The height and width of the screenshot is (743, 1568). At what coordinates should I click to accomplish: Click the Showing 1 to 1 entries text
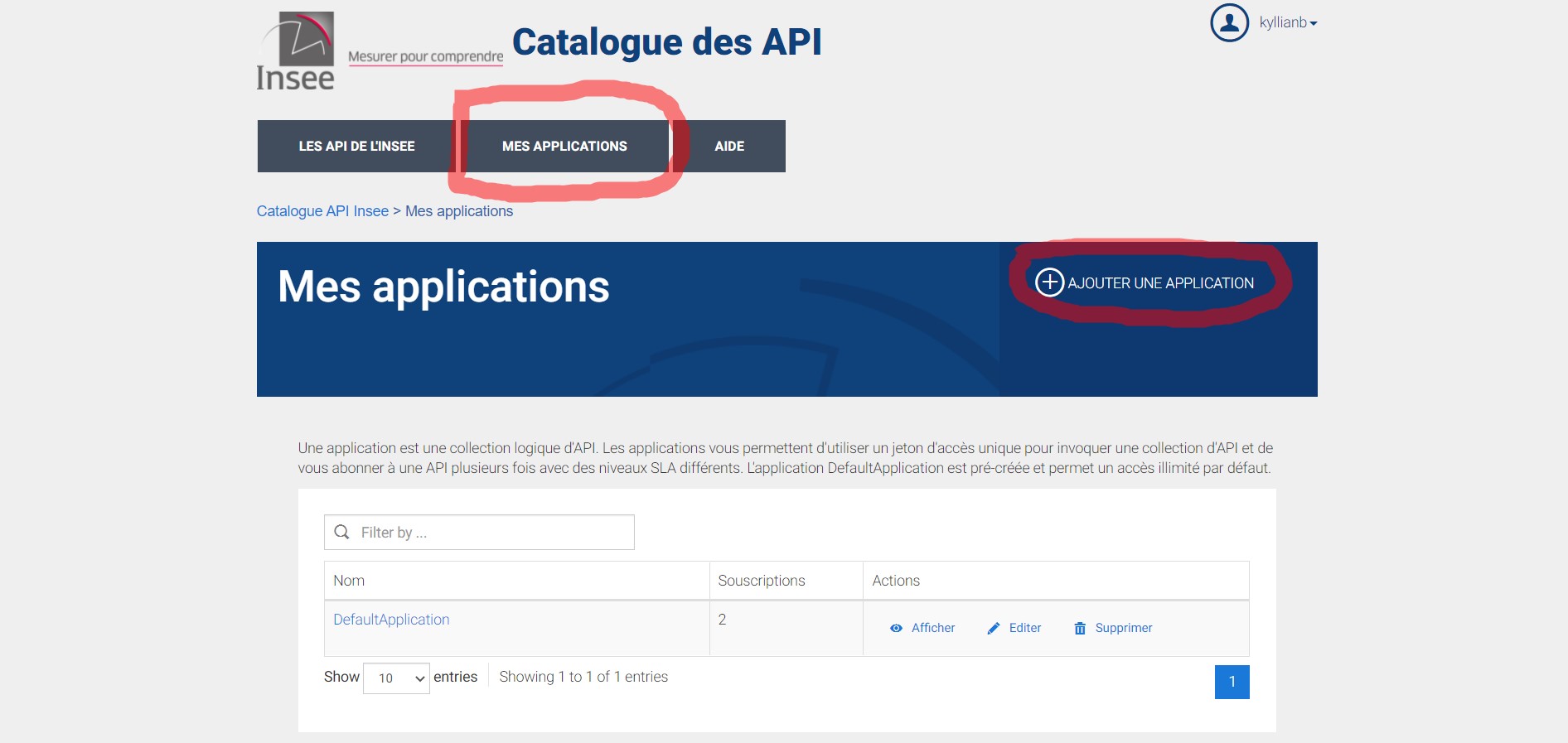(583, 677)
